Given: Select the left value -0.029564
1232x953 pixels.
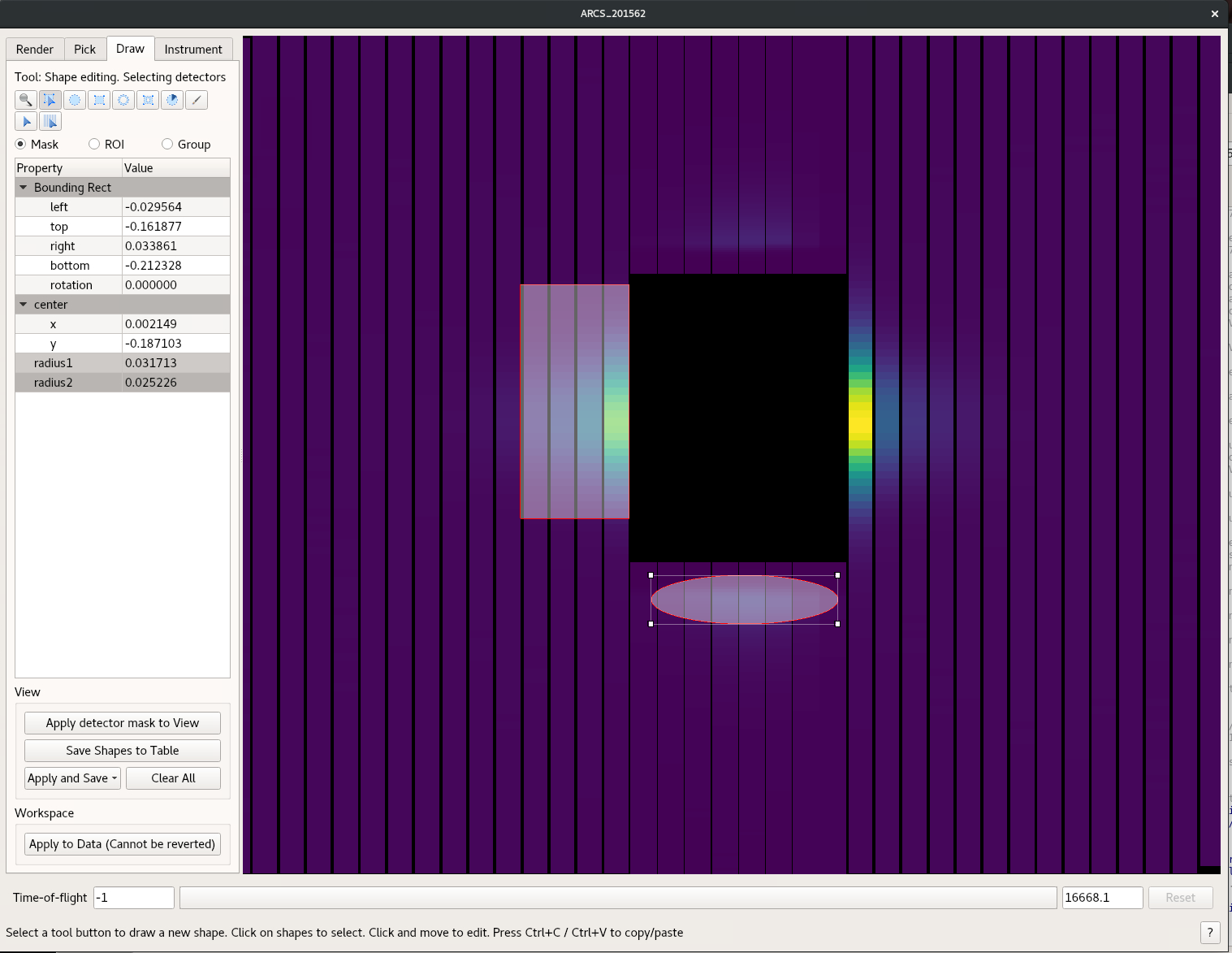Looking at the screenshot, I should 175,207.
